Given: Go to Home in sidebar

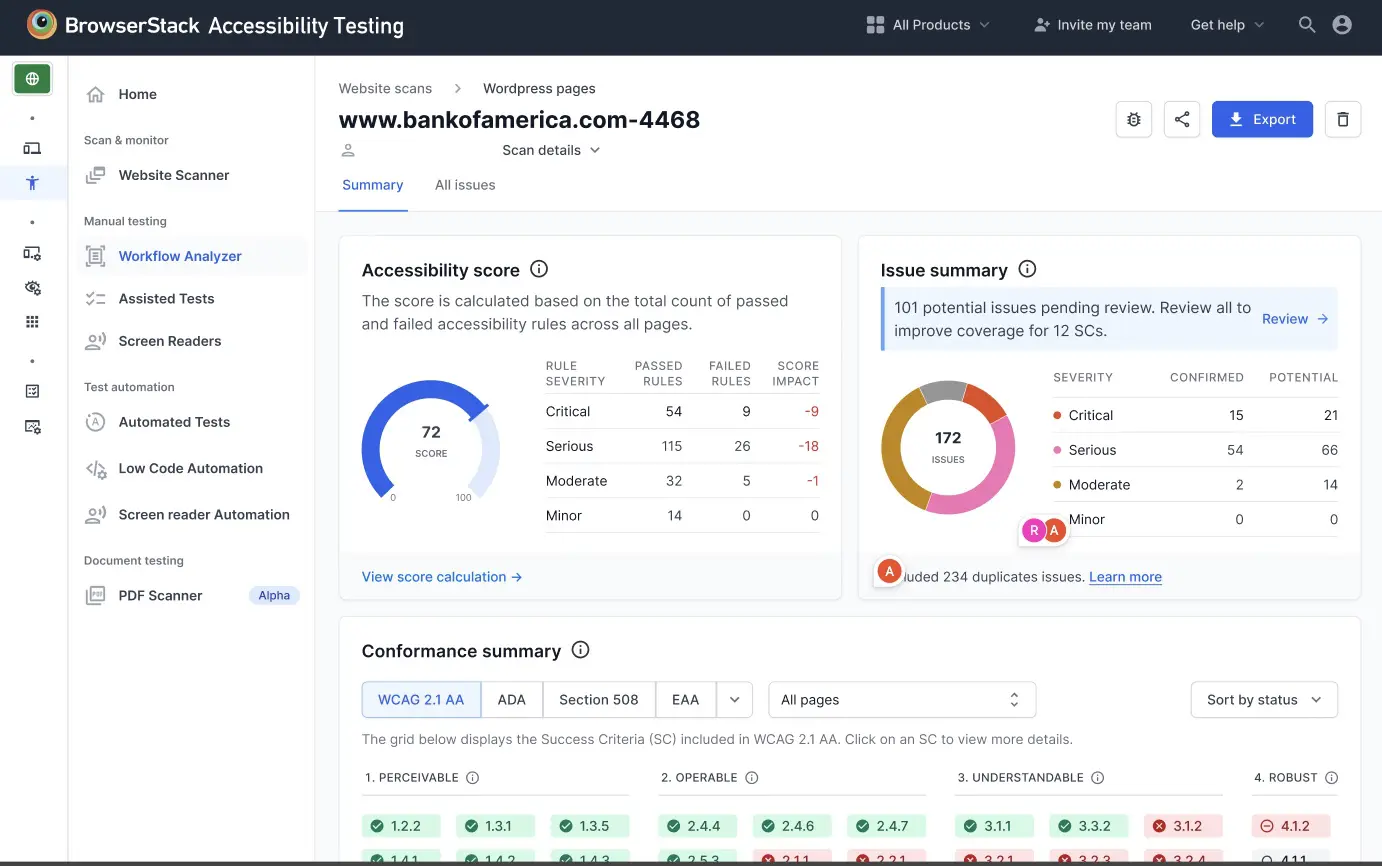Looking at the screenshot, I should (x=192, y=94).
